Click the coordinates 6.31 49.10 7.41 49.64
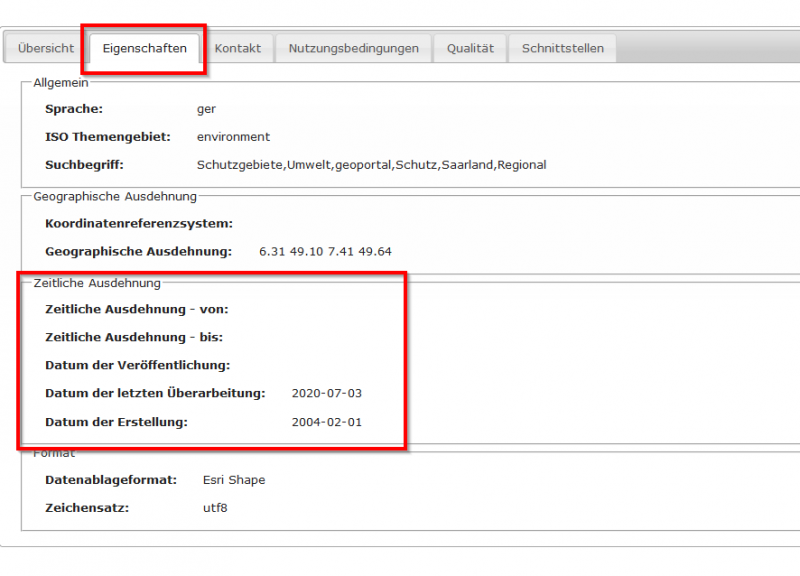The width and height of the screenshot is (800, 576). (325, 252)
